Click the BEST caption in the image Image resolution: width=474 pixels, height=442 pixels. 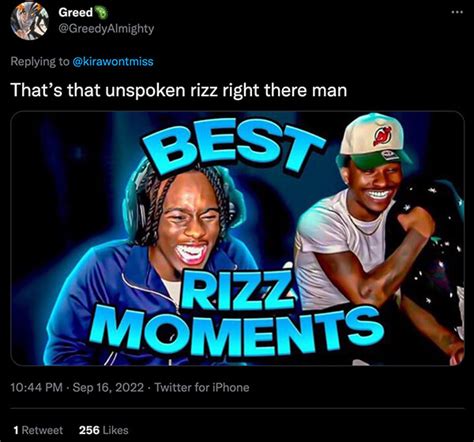[x=233, y=147]
